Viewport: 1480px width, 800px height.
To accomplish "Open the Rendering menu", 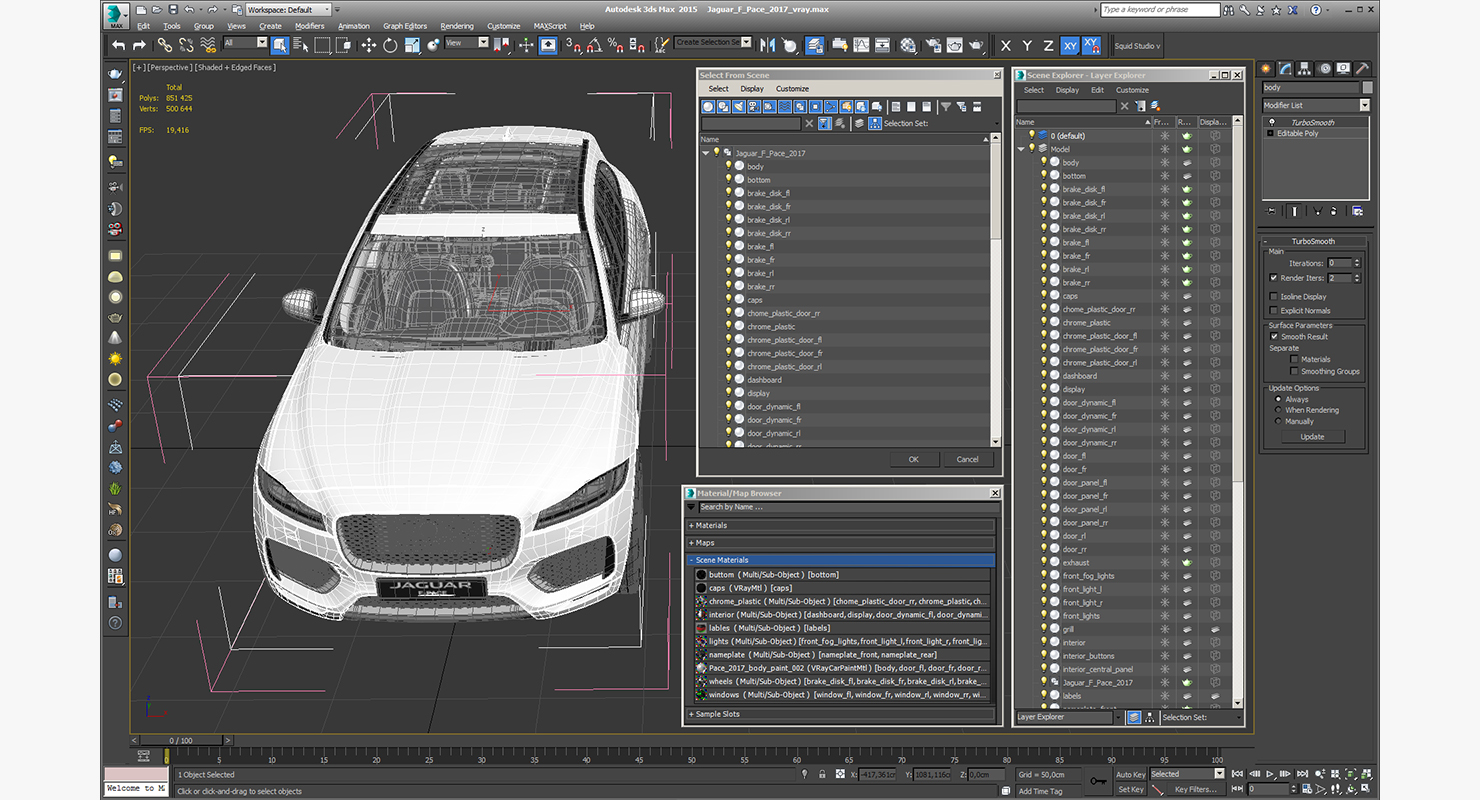I will (457, 26).
